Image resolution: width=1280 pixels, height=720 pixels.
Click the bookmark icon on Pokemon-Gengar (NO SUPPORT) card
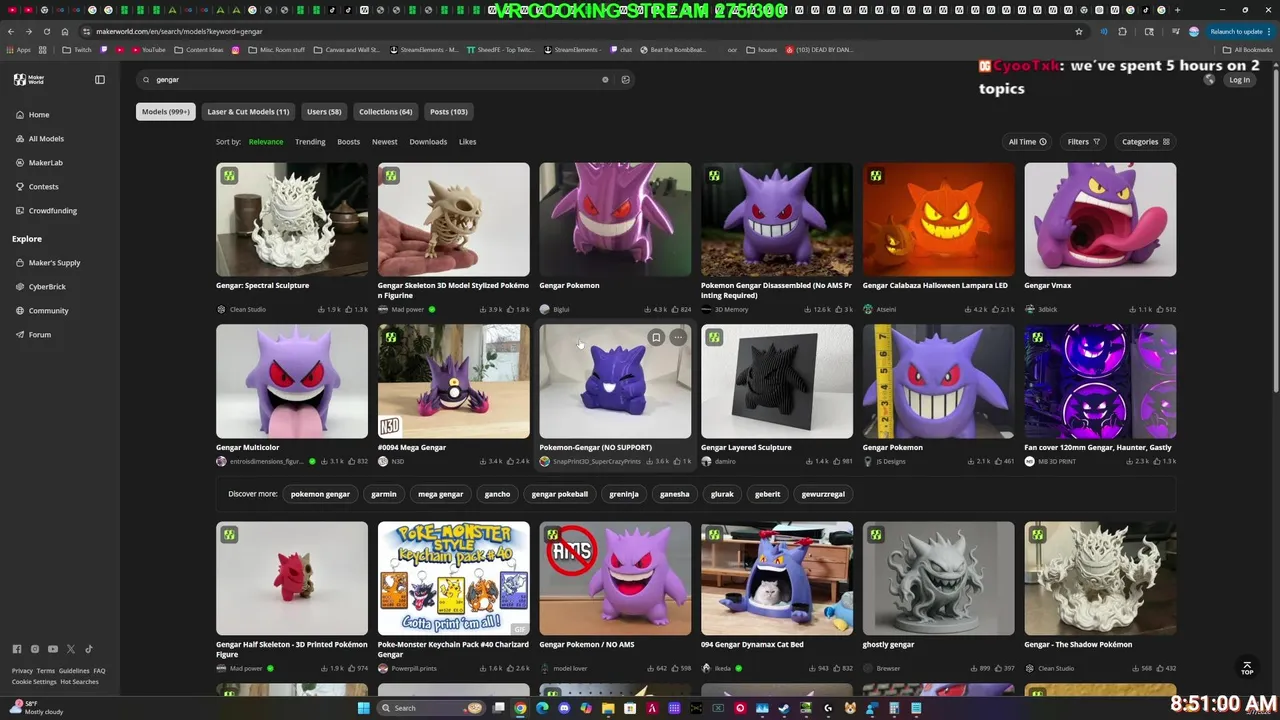656,338
